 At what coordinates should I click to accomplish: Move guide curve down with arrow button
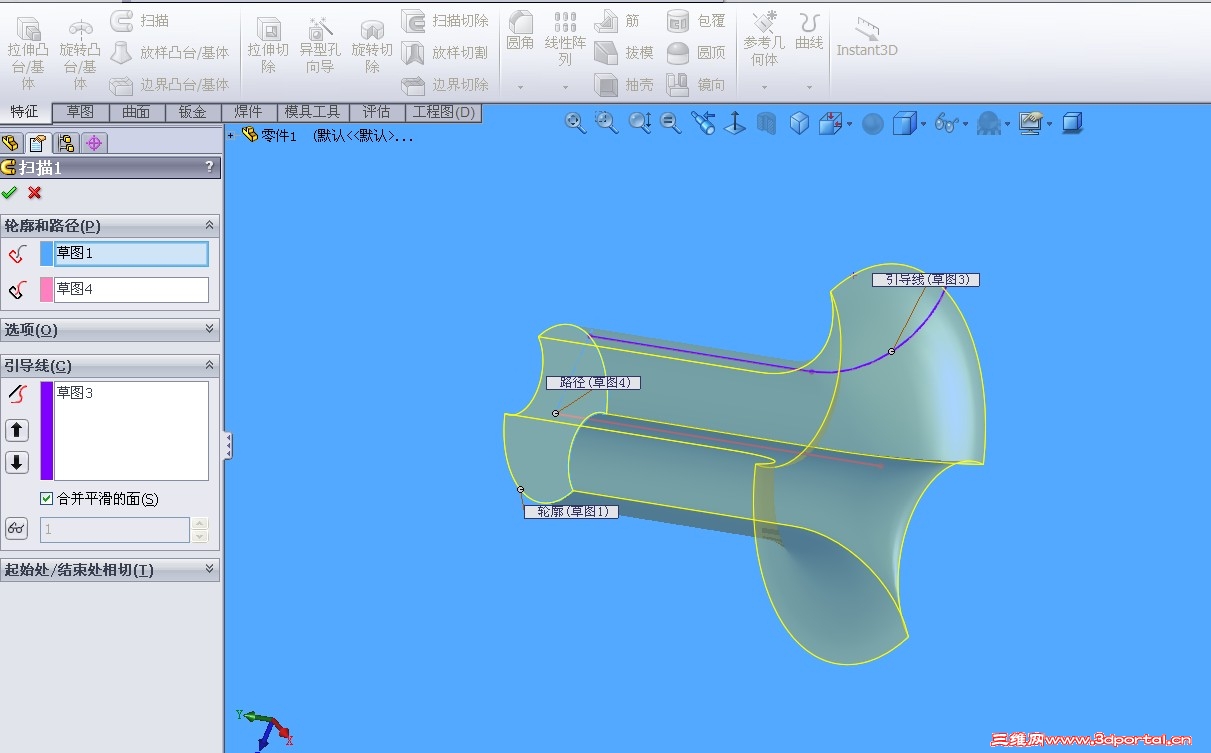point(17,462)
